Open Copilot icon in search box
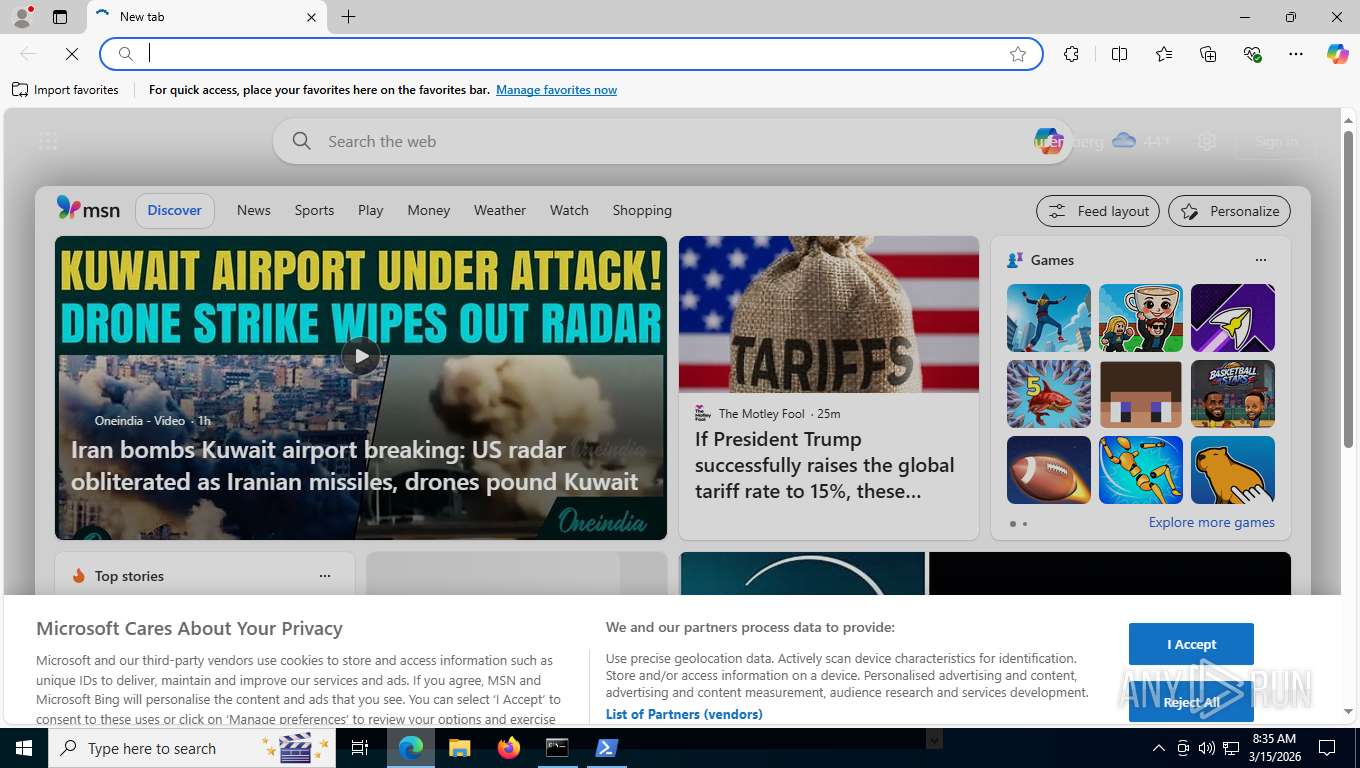This screenshot has height=768, width=1360. coord(1048,141)
